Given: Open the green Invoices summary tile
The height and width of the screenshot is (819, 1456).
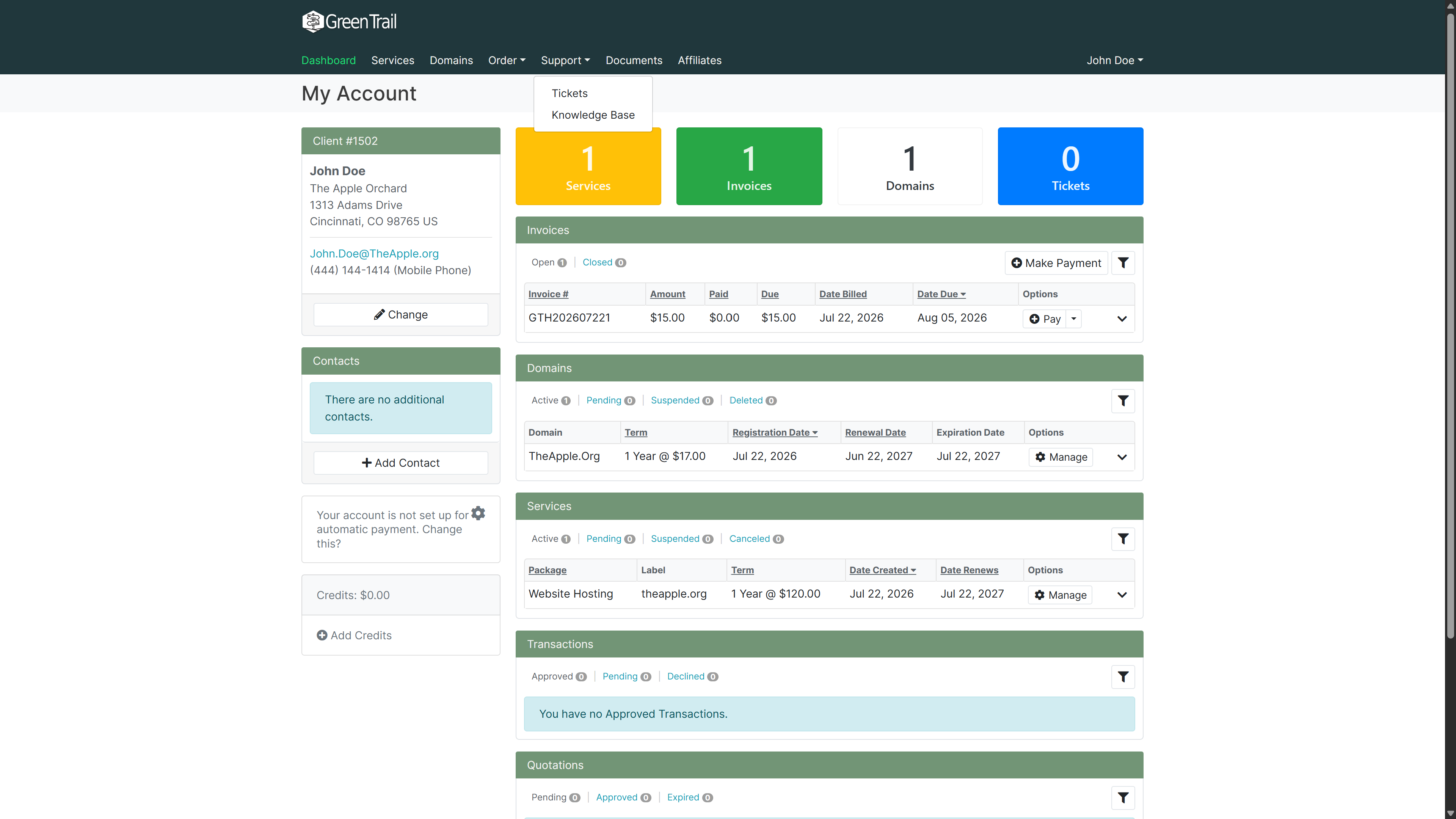Looking at the screenshot, I should (749, 166).
